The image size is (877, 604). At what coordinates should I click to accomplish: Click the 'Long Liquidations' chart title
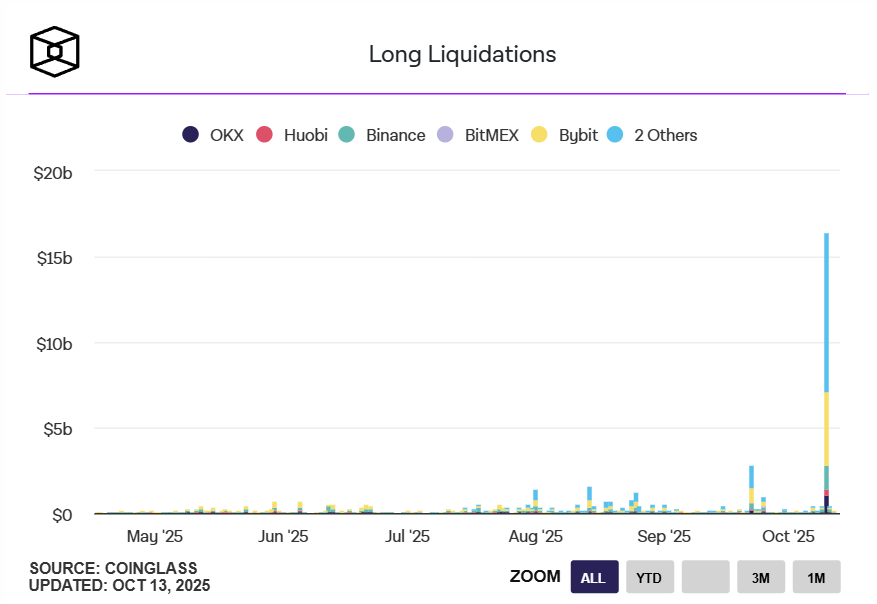tap(462, 54)
